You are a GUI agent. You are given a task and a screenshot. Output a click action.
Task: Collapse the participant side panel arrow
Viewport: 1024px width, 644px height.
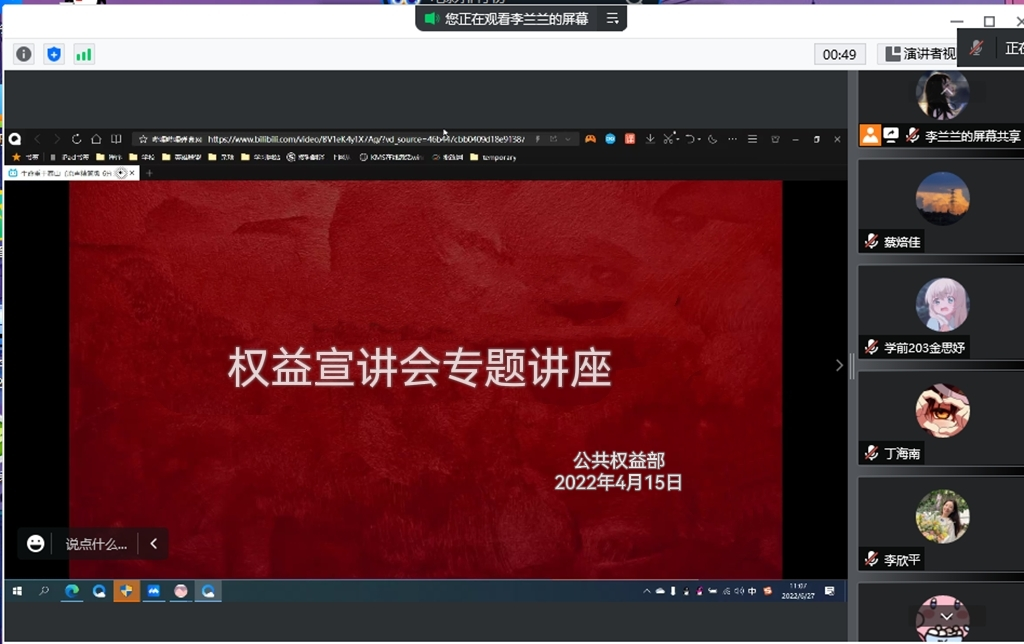coord(839,366)
